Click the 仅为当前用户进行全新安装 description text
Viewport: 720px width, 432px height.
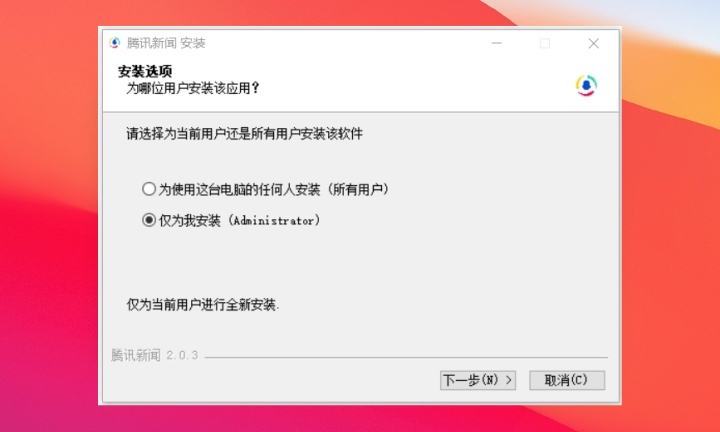click(x=202, y=304)
